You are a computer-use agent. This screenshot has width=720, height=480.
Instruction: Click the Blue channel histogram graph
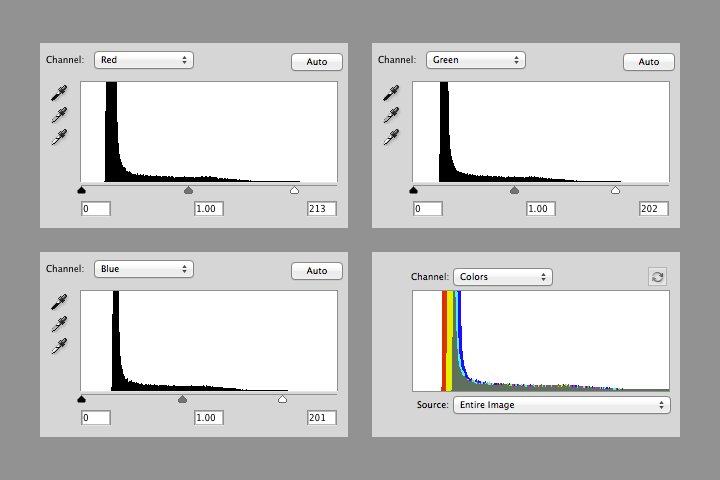pyautogui.click(x=209, y=341)
